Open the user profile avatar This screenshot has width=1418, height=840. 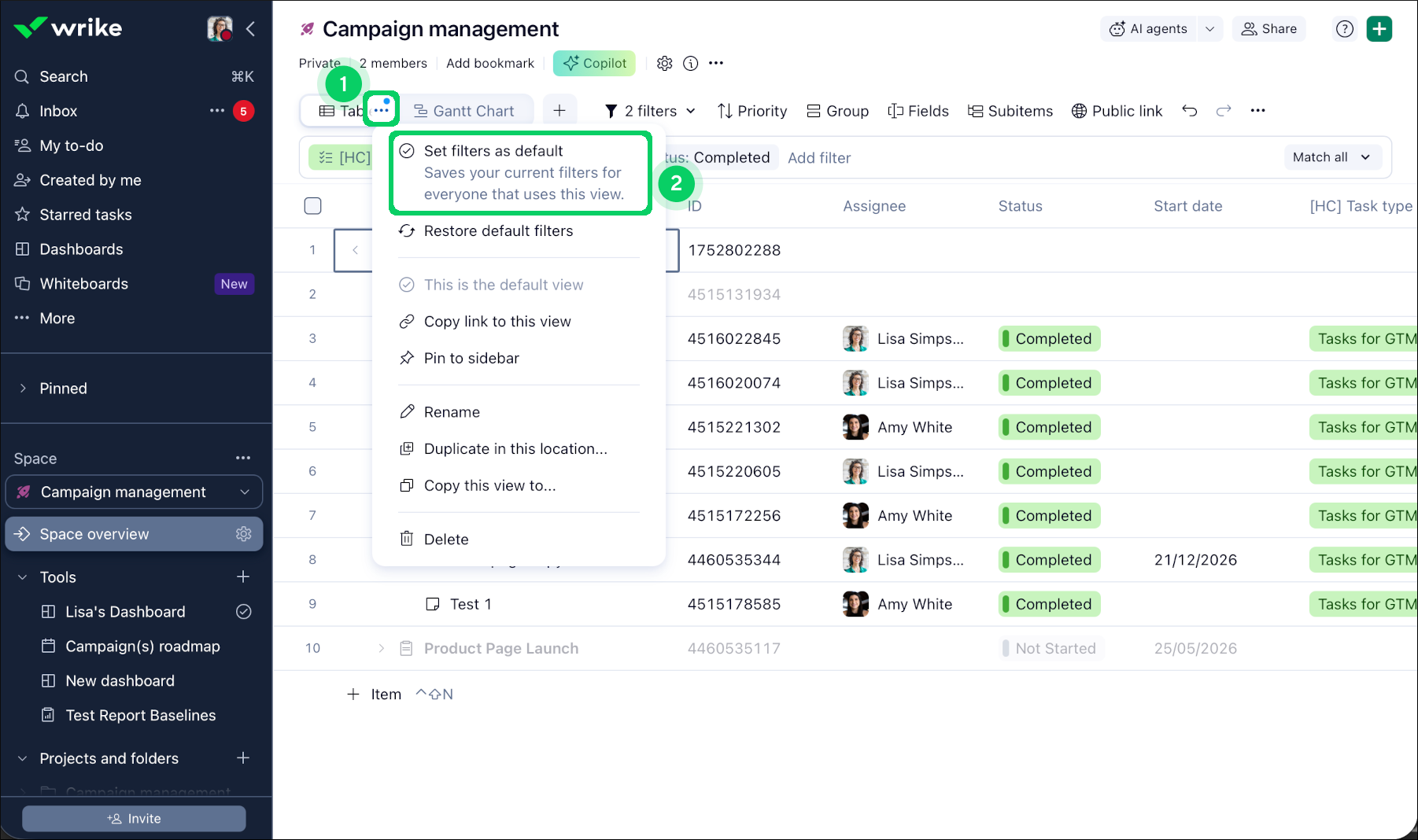(220, 28)
